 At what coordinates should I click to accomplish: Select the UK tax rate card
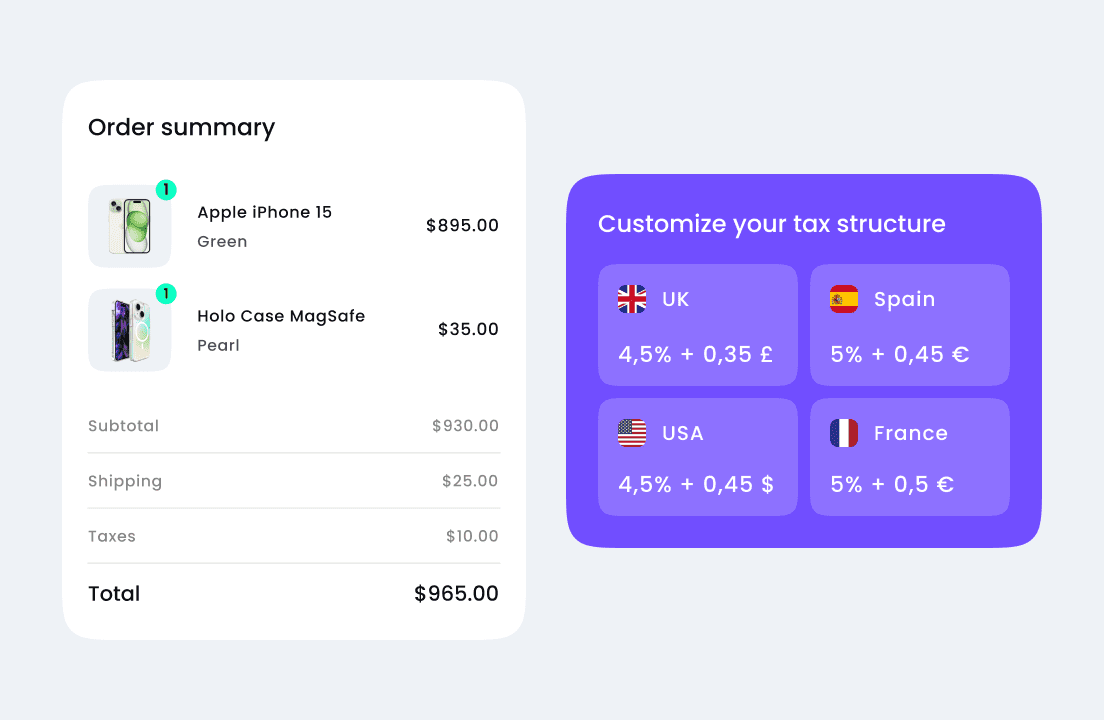click(698, 325)
